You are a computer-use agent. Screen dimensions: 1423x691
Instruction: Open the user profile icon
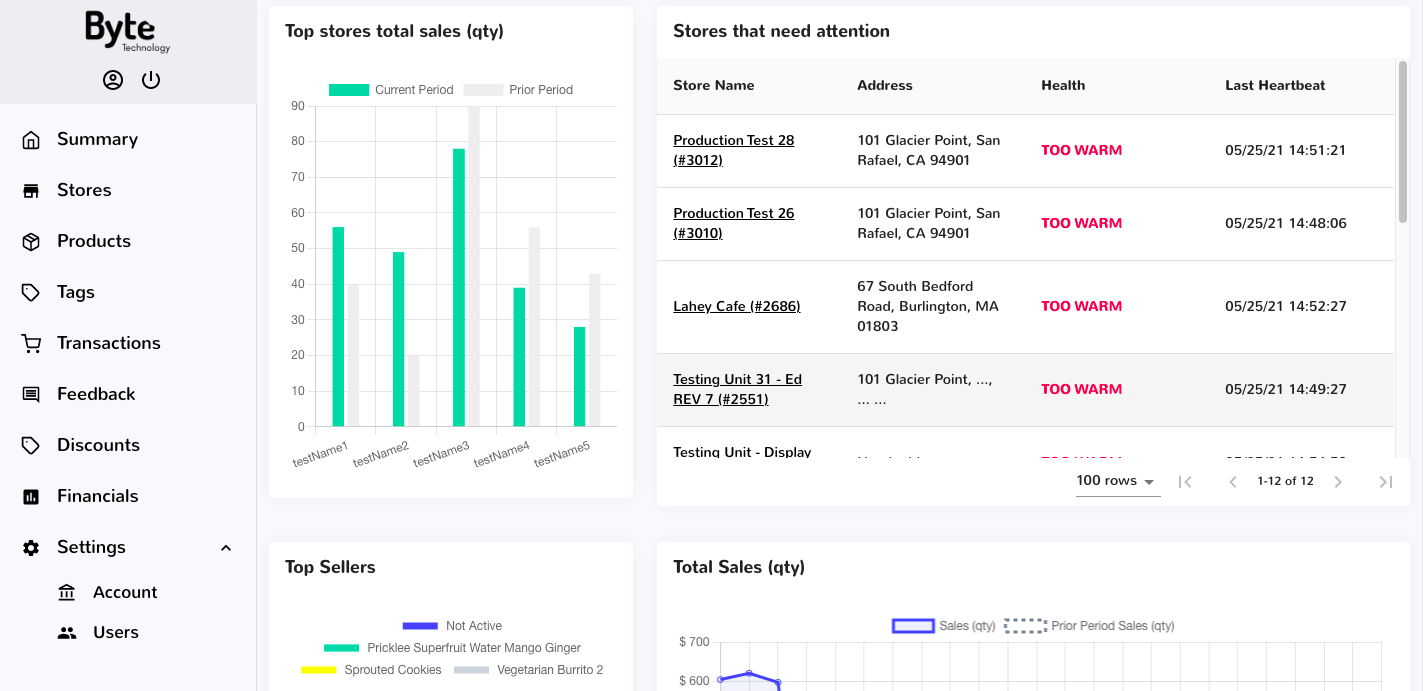(x=113, y=80)
